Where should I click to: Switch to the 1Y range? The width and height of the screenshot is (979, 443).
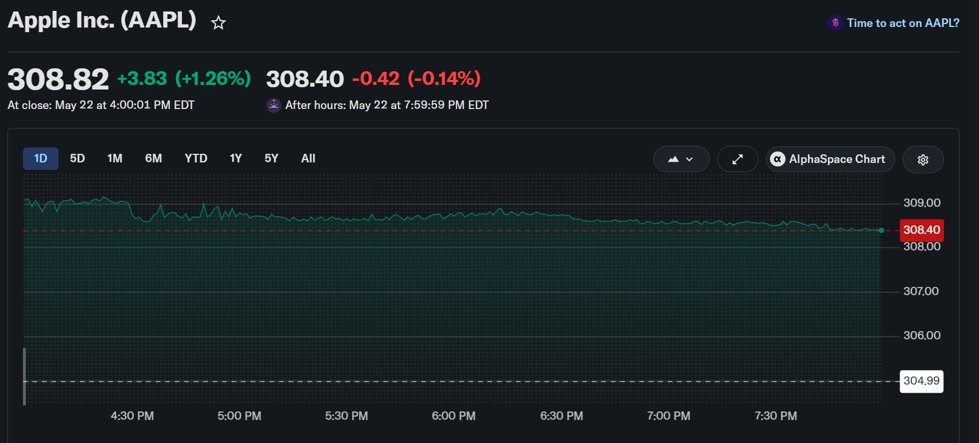coord(235,158)
